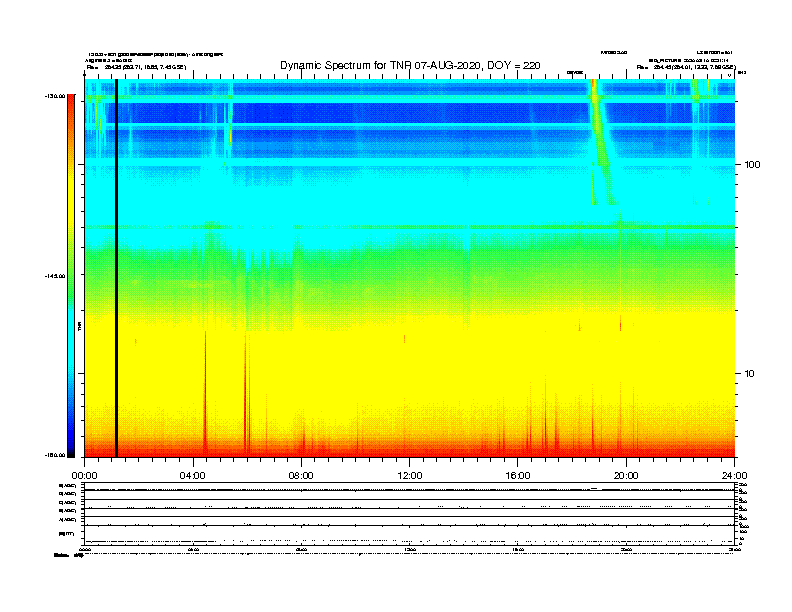
Task: Click the 24:00 time axis label
Action: coord(734,476)
